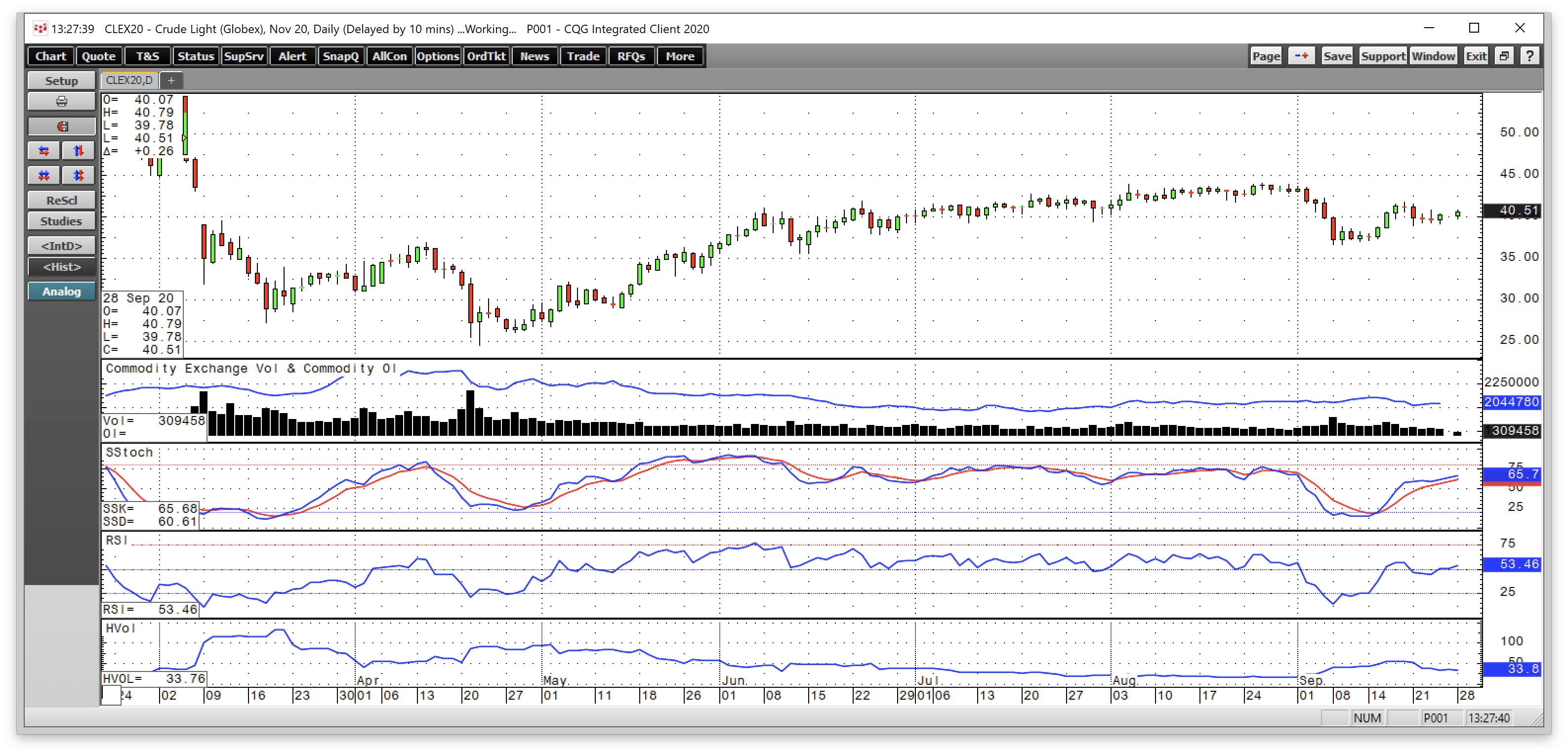
Task: Click the Sep 01 marker on time axis
Action: point(1306,695)
